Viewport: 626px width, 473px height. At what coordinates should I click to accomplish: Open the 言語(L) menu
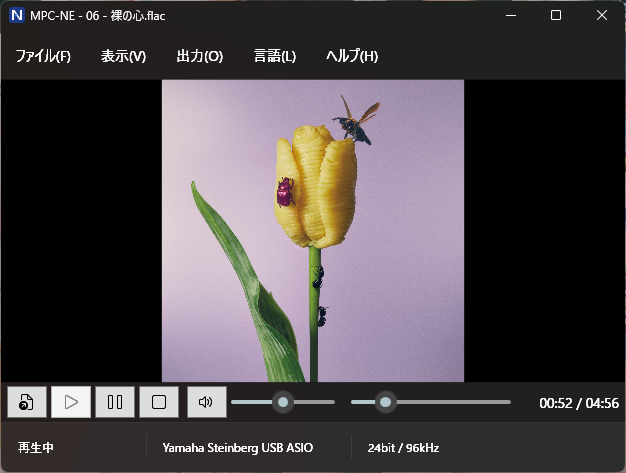coord(275,56)
